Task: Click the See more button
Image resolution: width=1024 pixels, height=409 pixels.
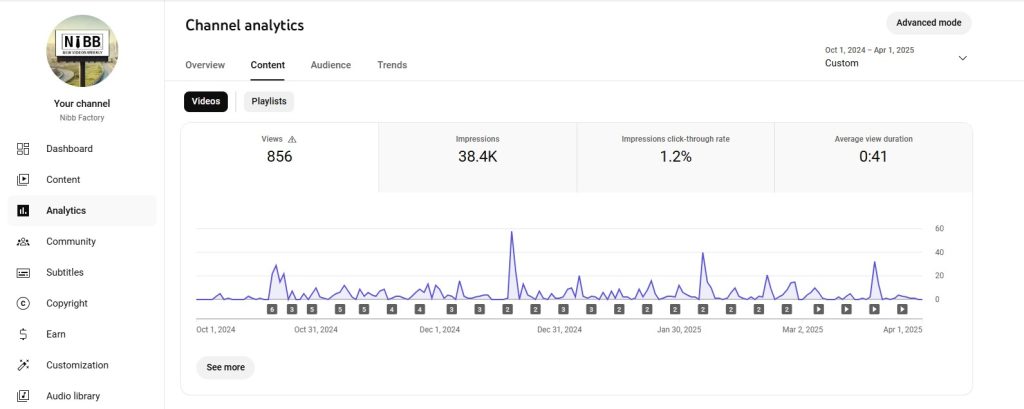Action: [225, 367]
